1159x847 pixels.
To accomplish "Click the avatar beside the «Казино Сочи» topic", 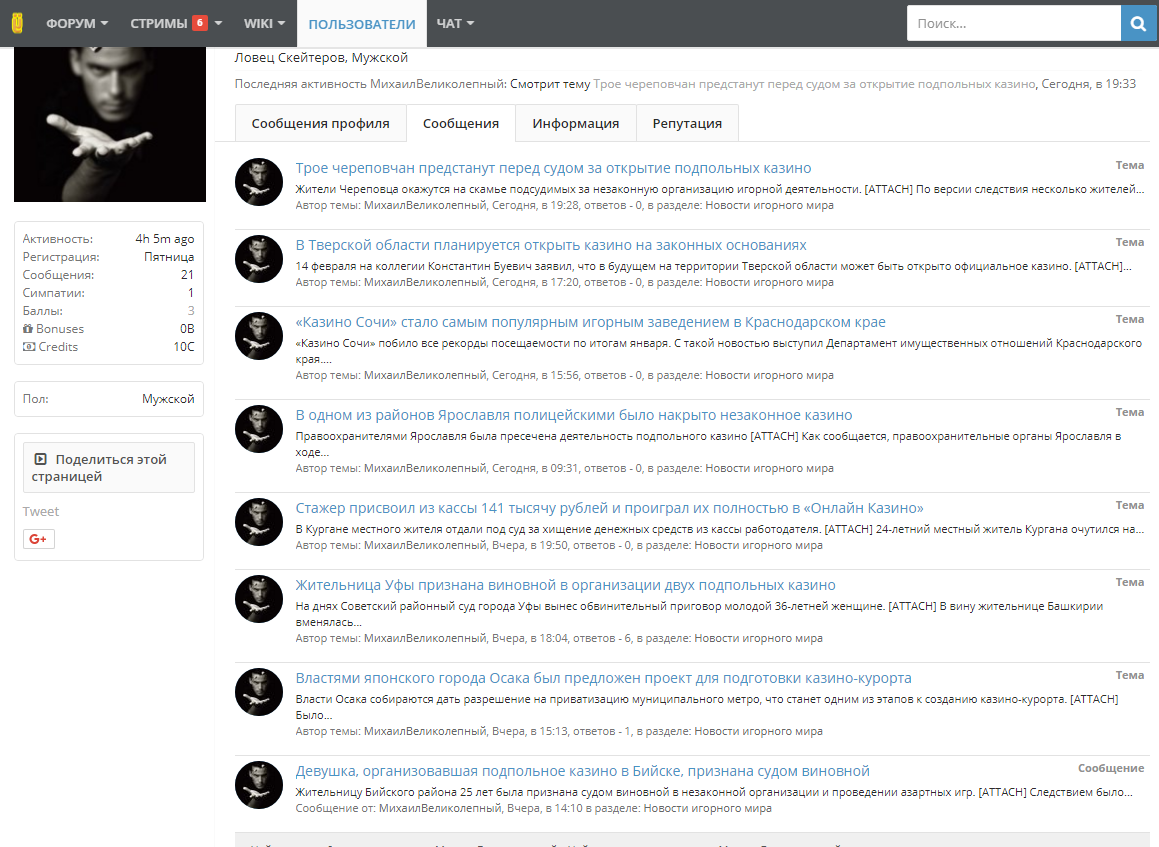I will (259, 336).
